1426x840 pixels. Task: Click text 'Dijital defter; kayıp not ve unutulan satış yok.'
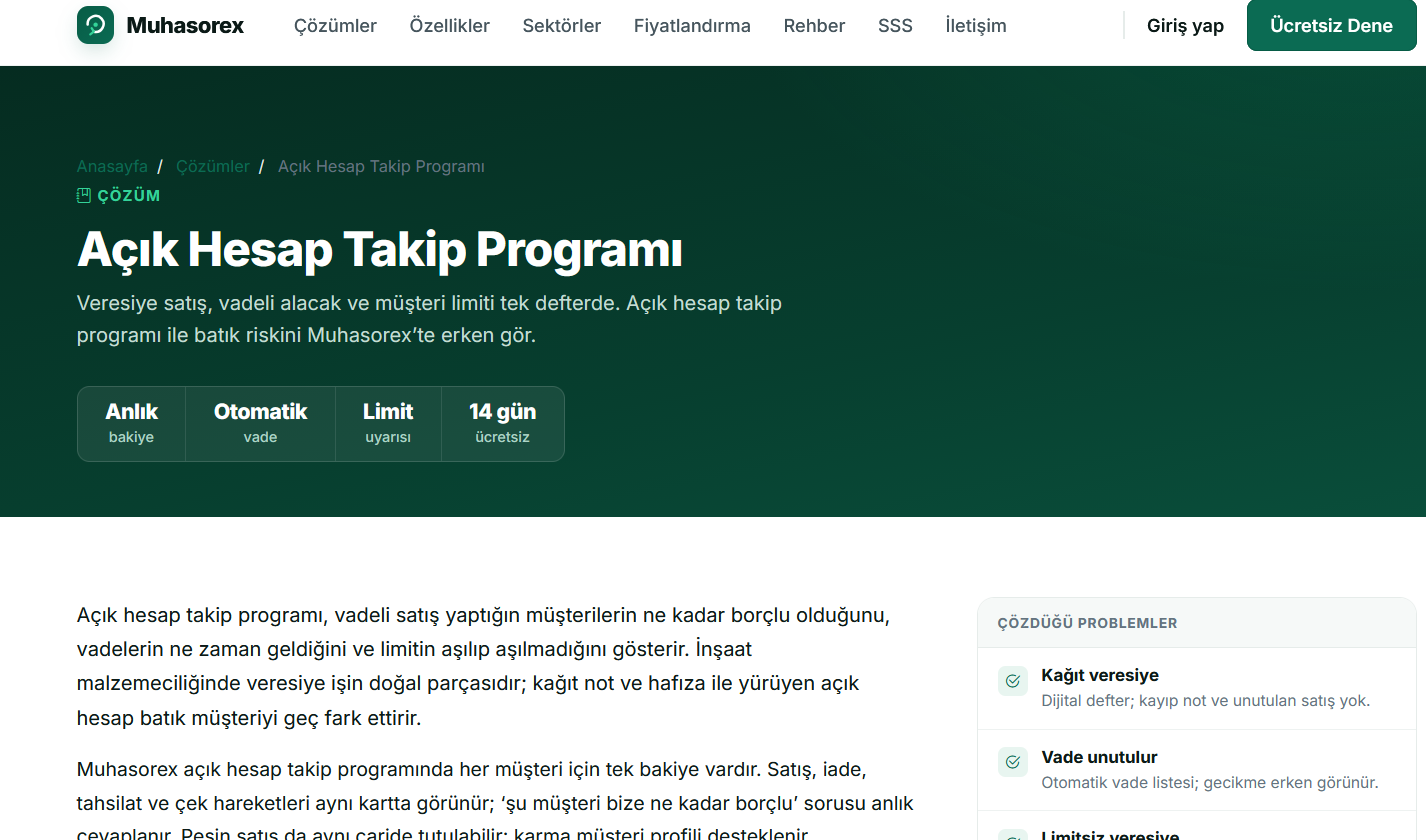tap(1206, 700)
